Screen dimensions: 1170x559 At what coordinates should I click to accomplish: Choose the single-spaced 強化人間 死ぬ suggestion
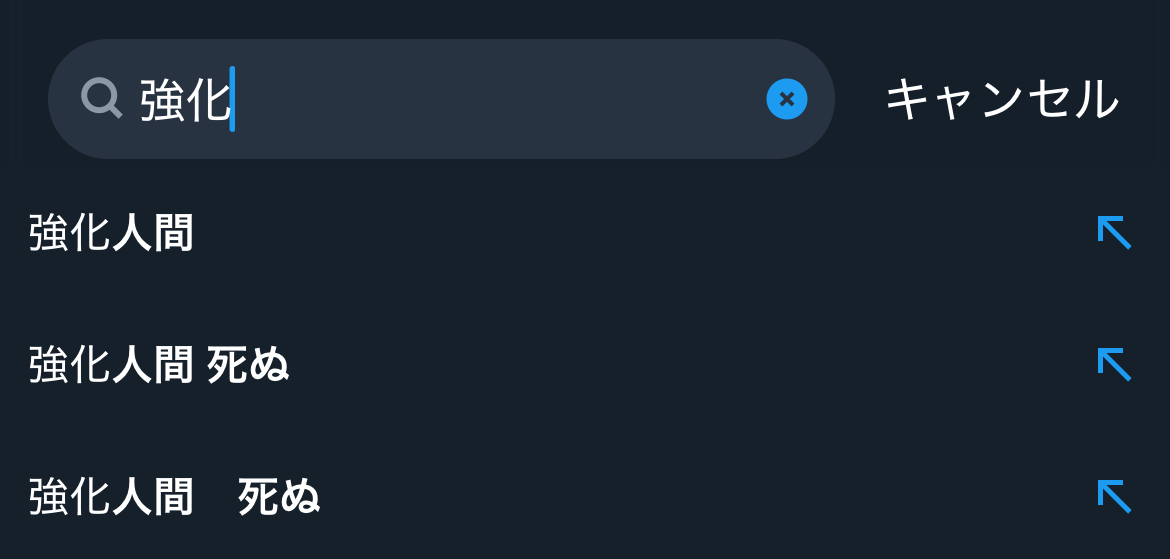(159, 366)
